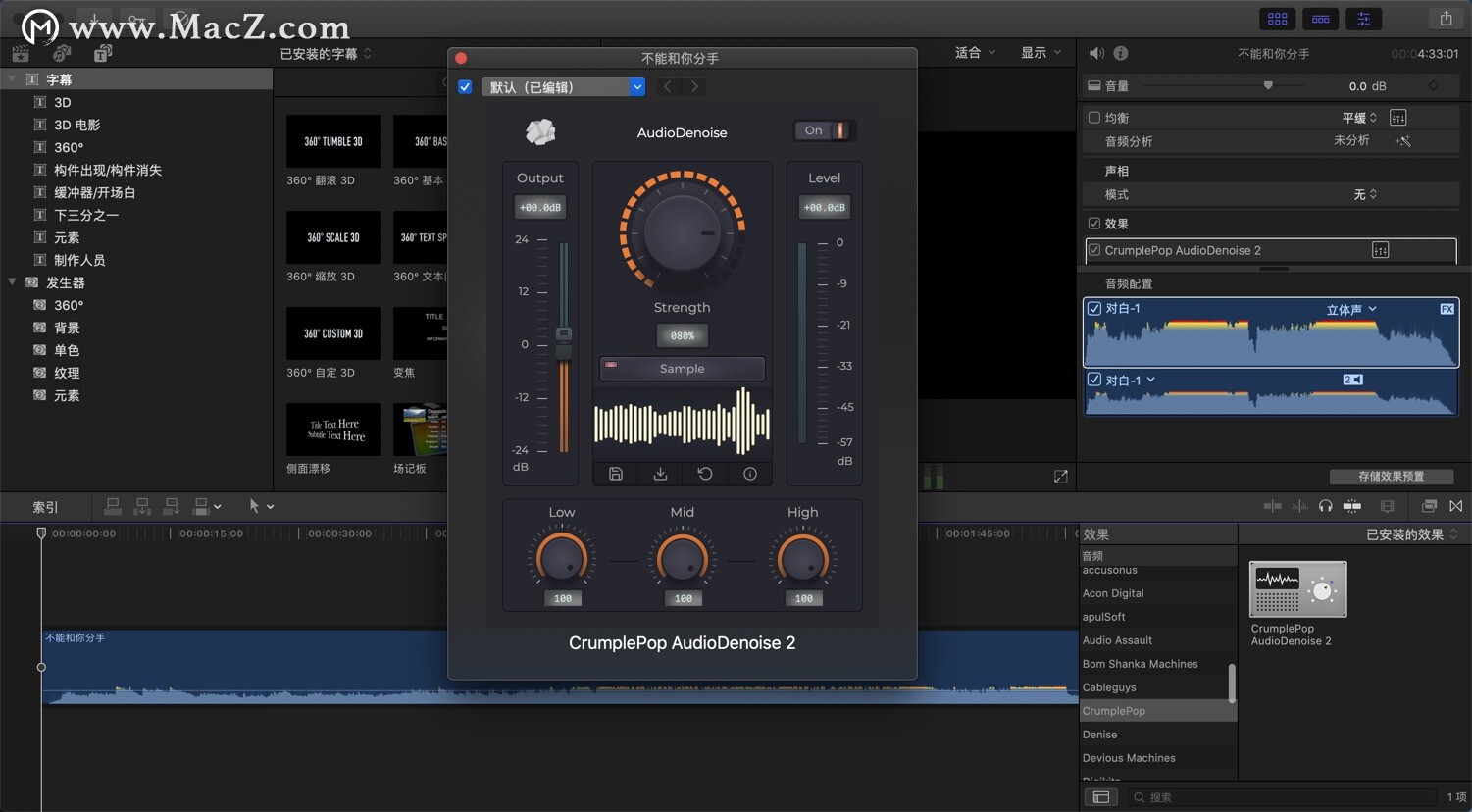Select the 背景 generators category
The width and height of the screenshot is (1472, 812).
[67, 328]
